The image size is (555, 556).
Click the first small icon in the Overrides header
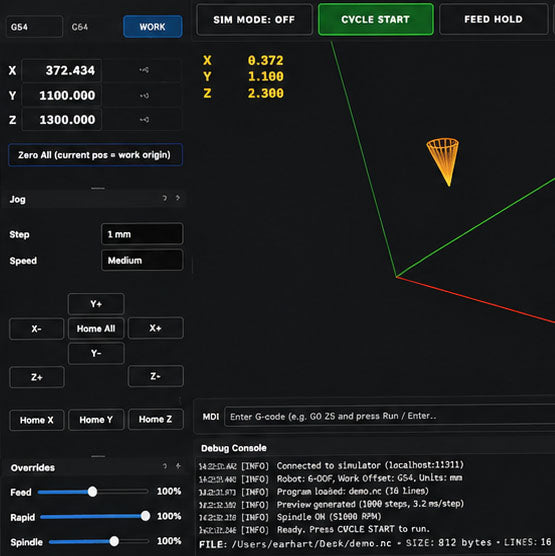click(x=165, y=466)
